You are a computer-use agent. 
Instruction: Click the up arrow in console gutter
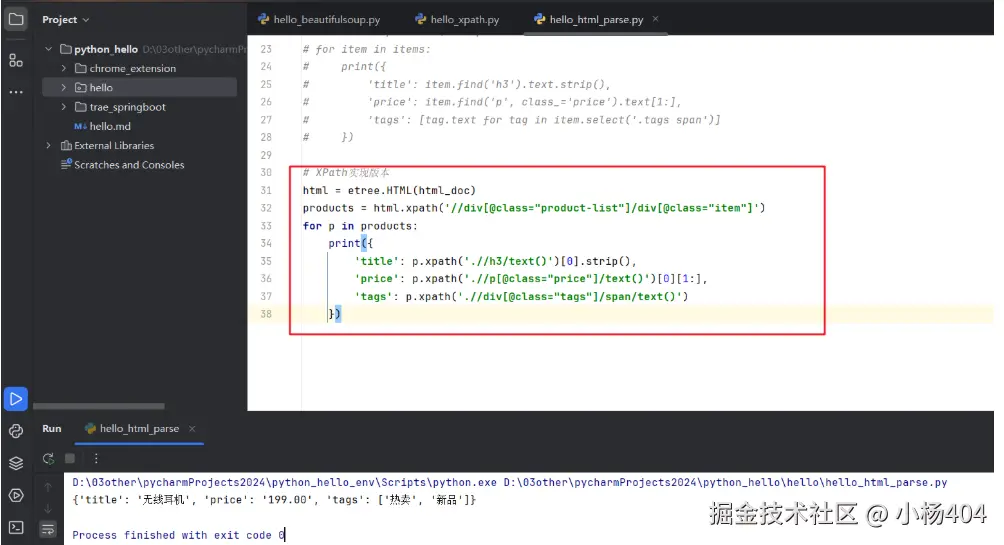coord(48,487)
